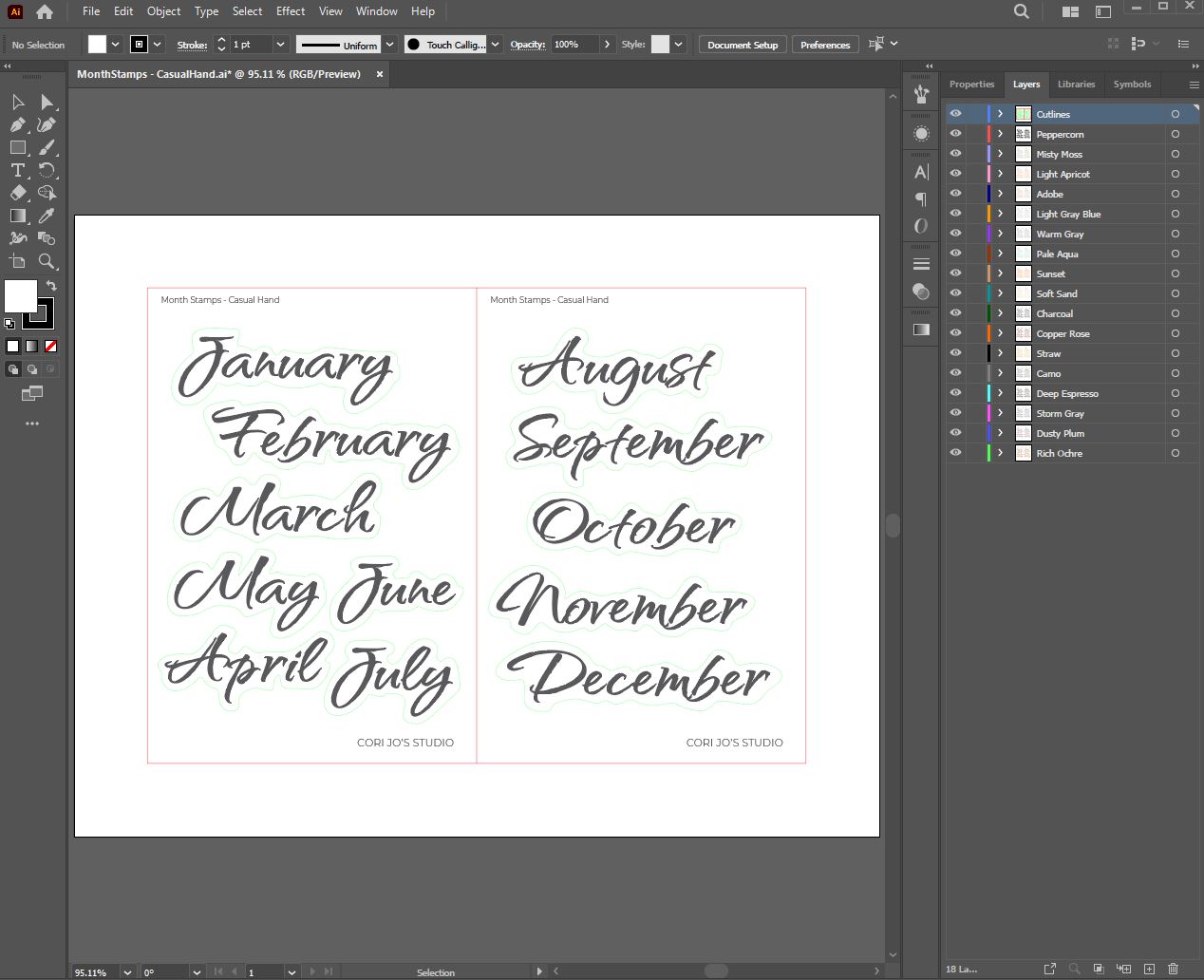The width and height of the screenshot is (1204, 980).
Task: Select the Shape Builder tool
Action: [x=47, y=193]
